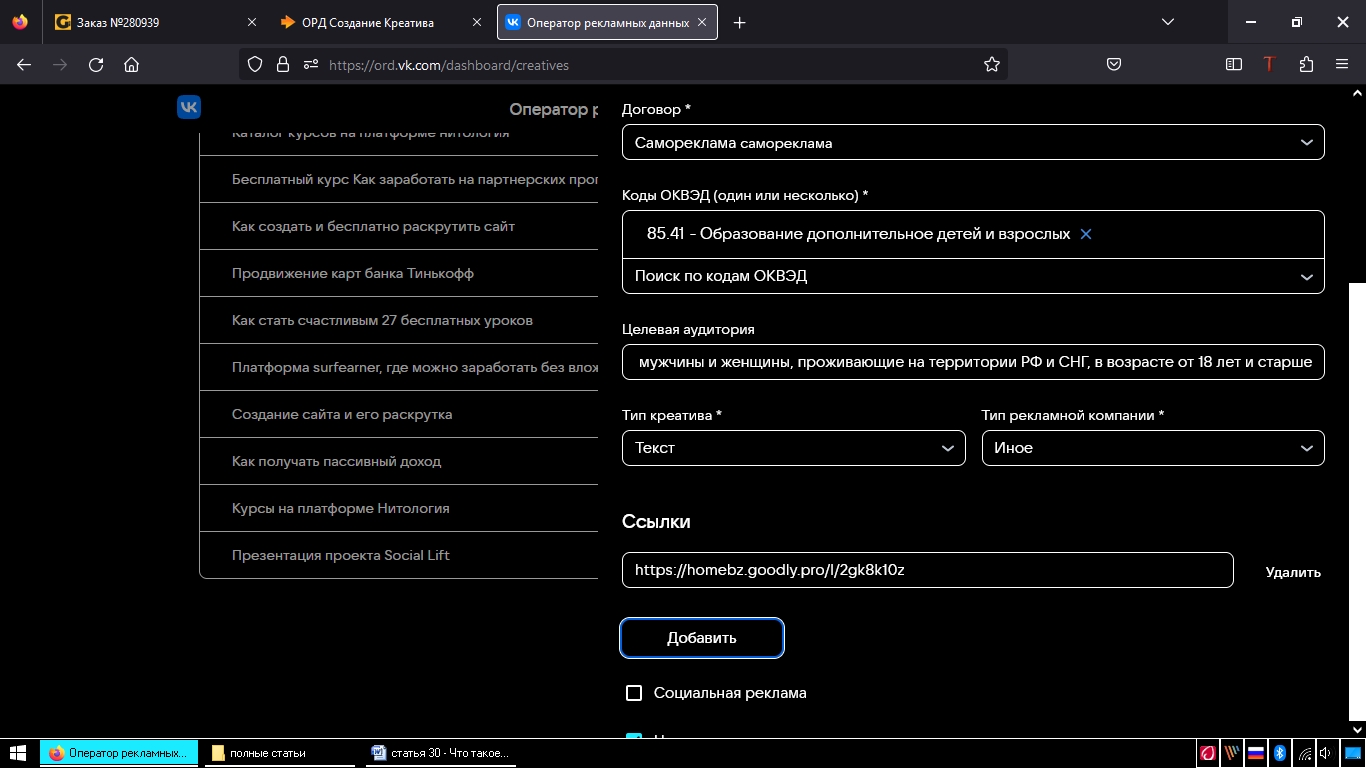Viewport: 1366px width, 768px height.
Task: Open the Extensions puzzle icon
Action: point(1306,65)
